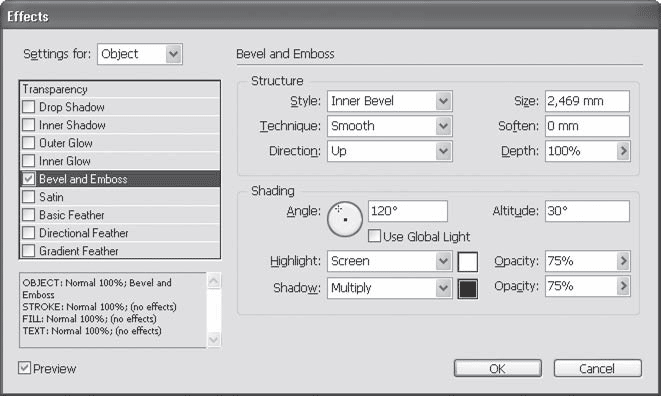Viewport: 661px width, 396px height.
Task: Click scroll down arrow in effects summary
Action: pos(214,339)
